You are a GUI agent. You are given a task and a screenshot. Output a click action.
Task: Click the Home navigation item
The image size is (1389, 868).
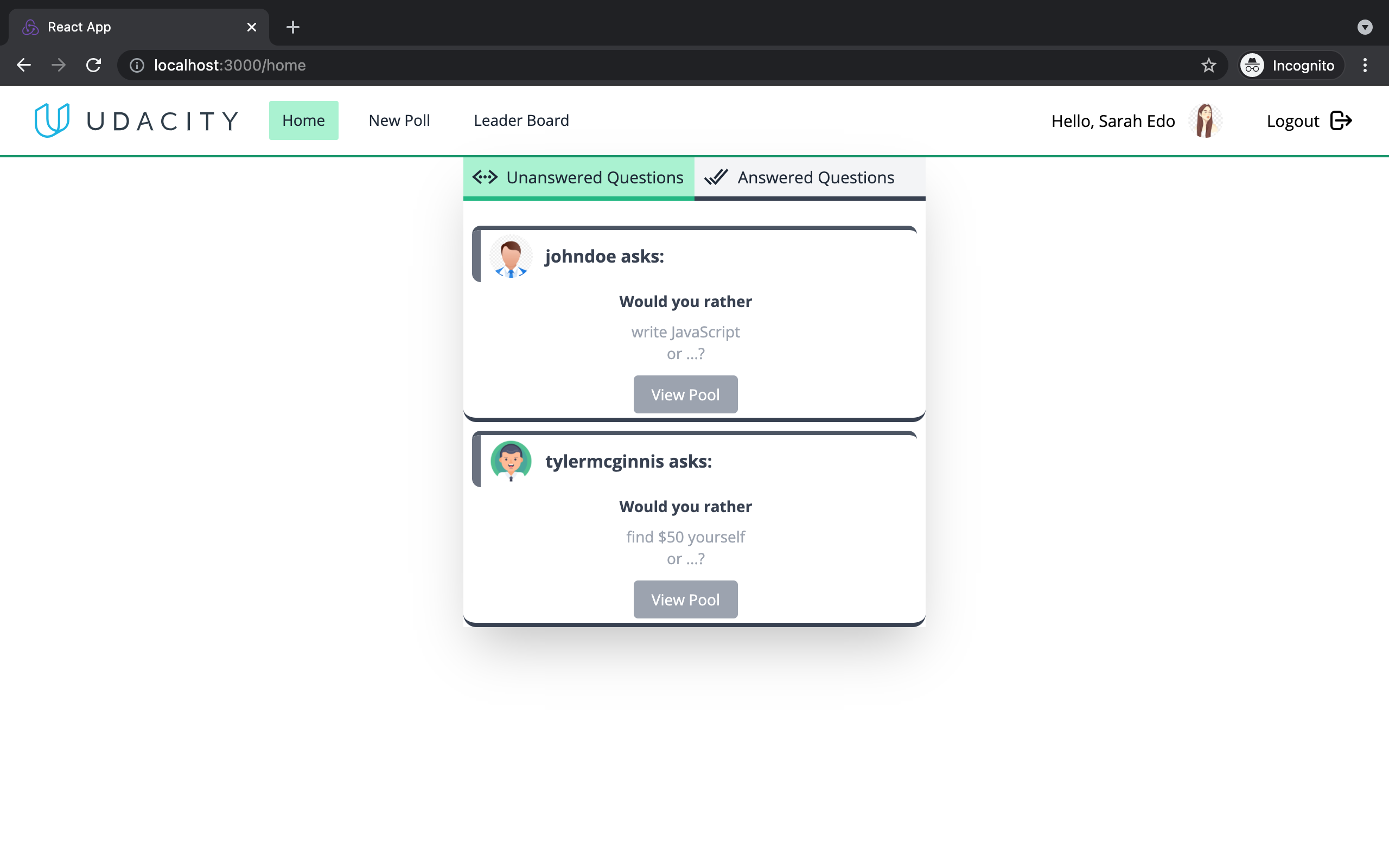(x=303, y=120)
